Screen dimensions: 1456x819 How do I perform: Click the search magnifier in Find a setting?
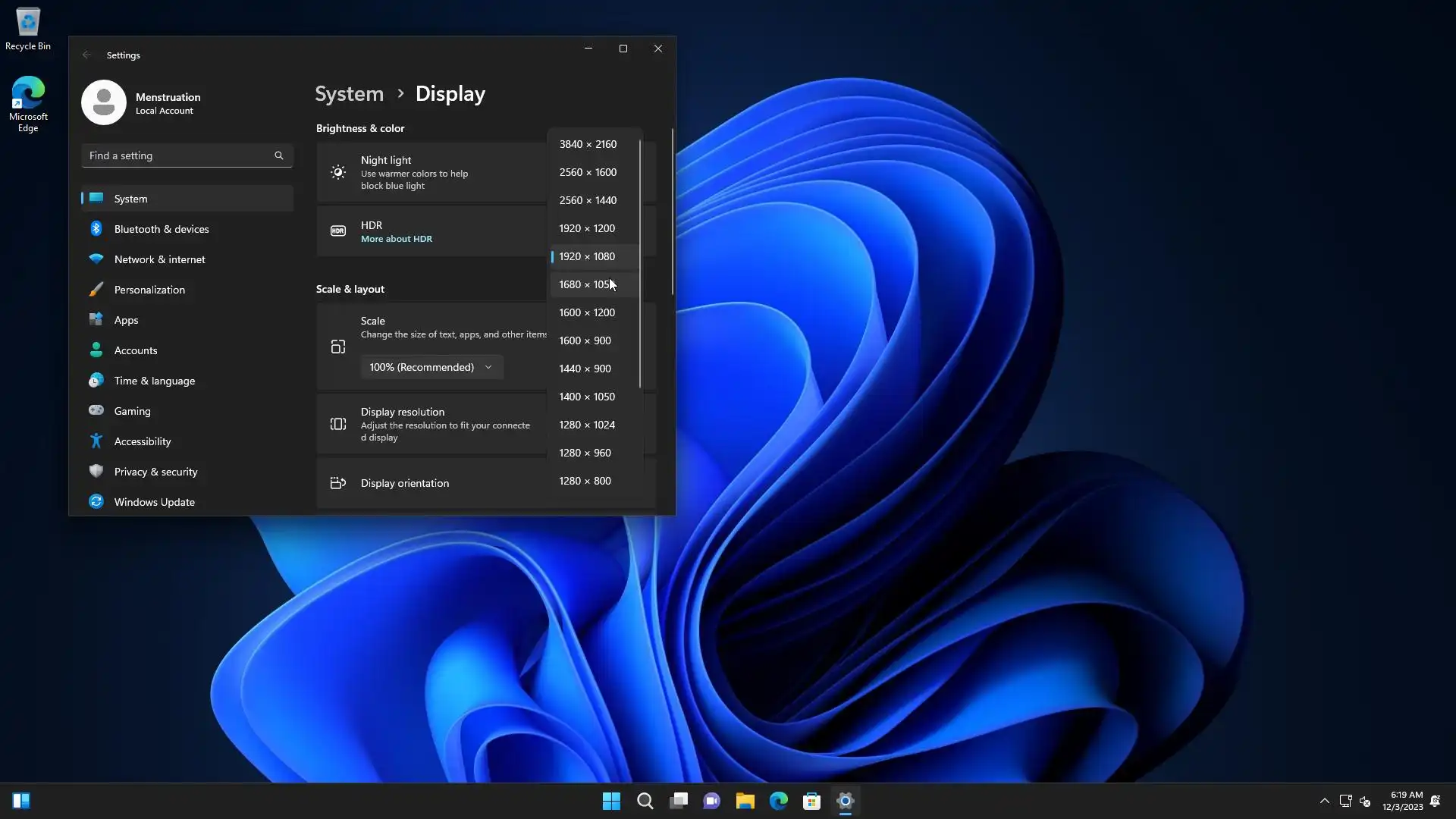279,155
